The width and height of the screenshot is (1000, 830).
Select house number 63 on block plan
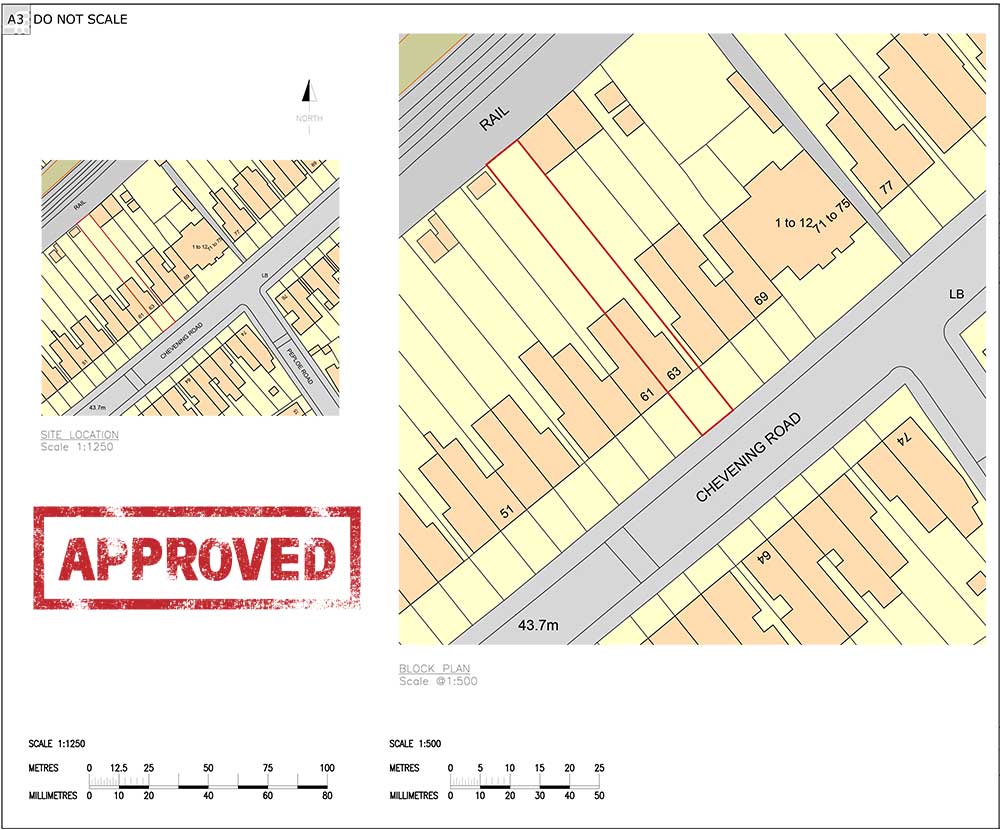674,373
